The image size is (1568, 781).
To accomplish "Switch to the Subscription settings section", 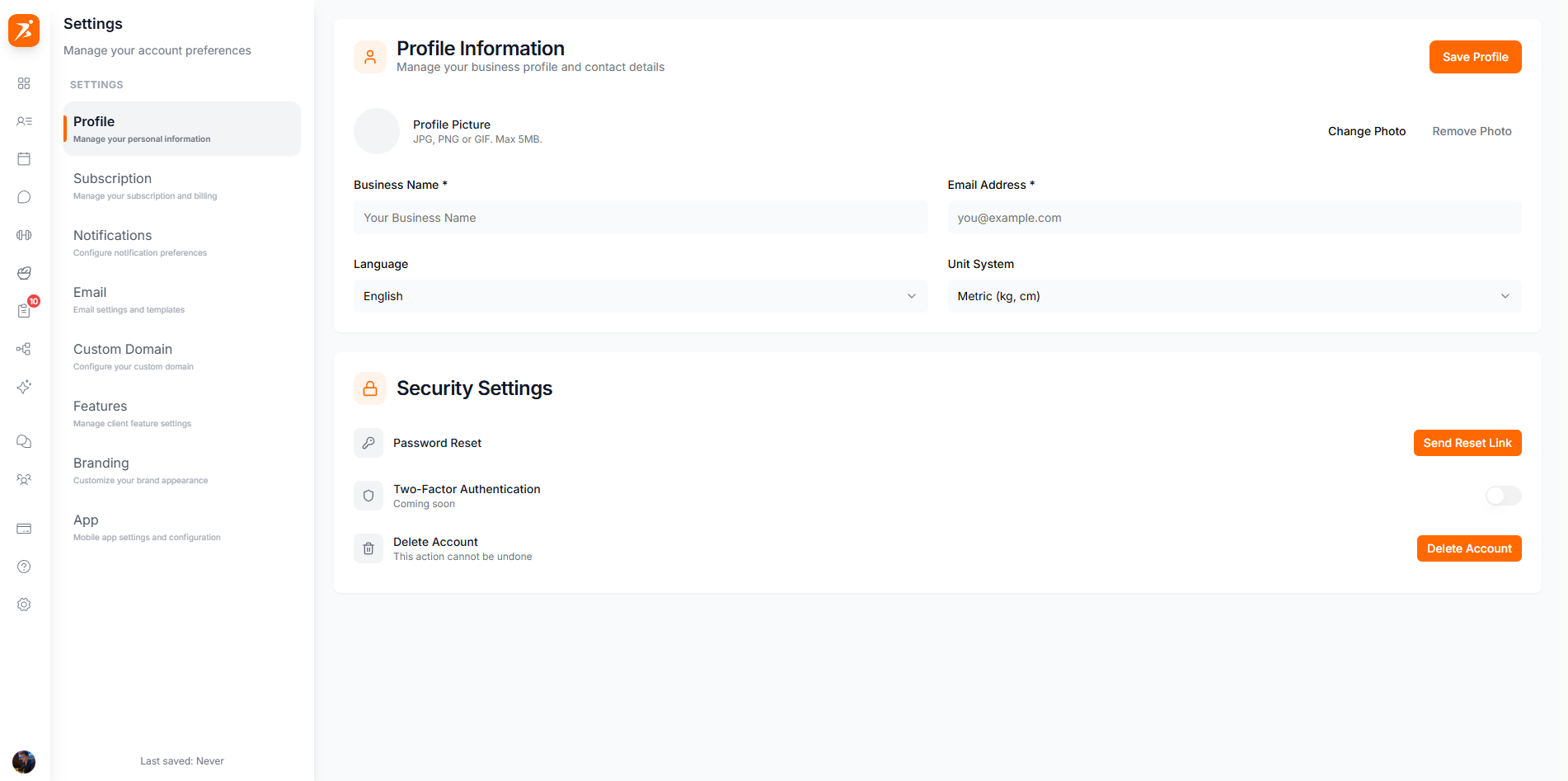I will [181, 185].
